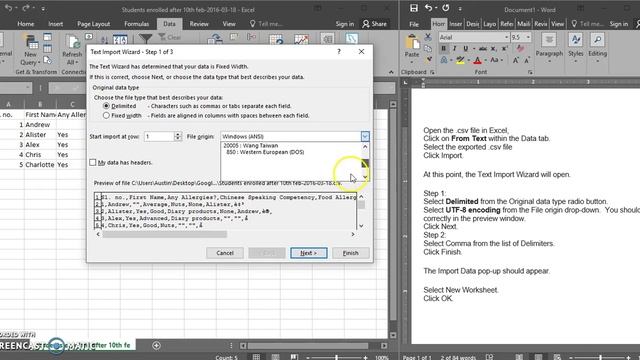Image resolution: width=640 pixels, height=360 pixels.
Task: Click the Excel zoom slider
Action: (336, 358)
